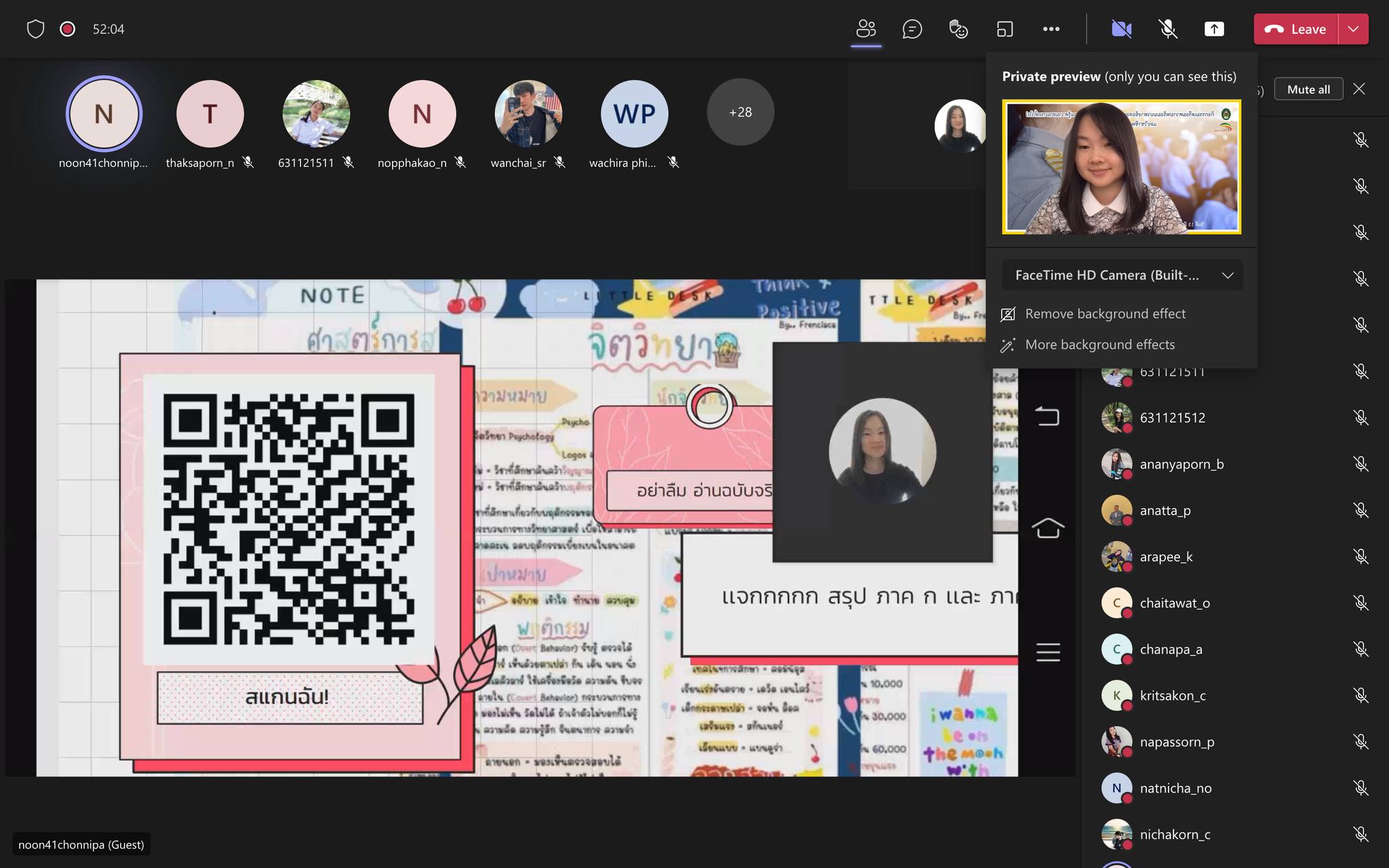
Task: Open the meeting chat icon
Action: coord(912,29)
